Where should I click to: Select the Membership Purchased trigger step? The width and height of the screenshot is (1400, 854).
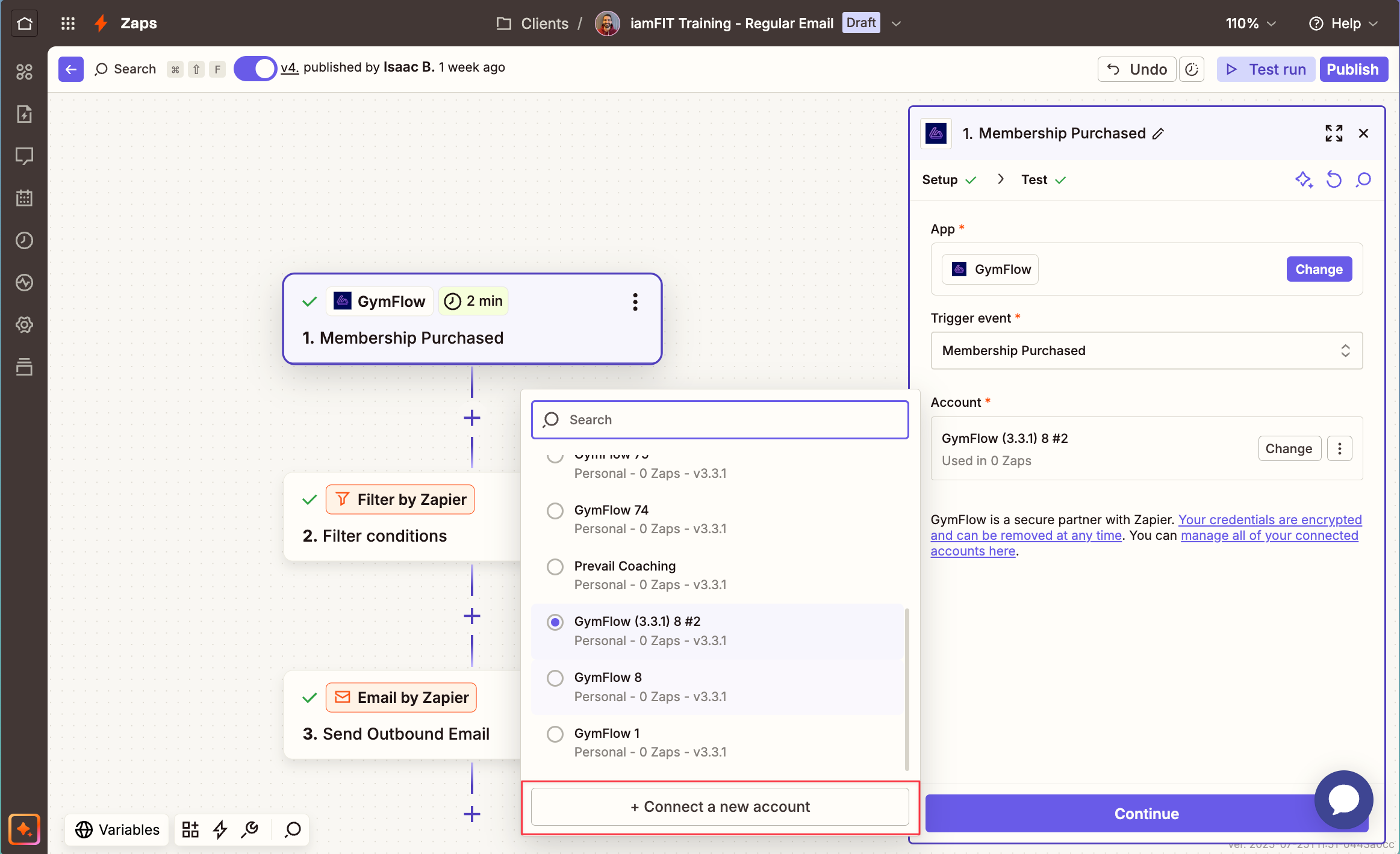[x=472, y=319]
